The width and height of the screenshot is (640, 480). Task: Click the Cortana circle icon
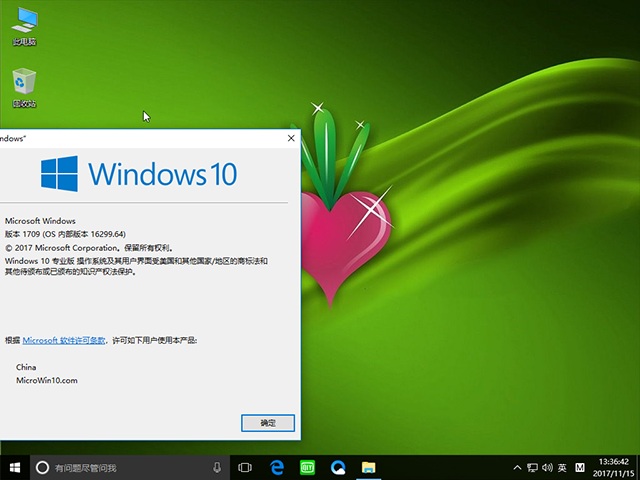[x=42, y=467]
